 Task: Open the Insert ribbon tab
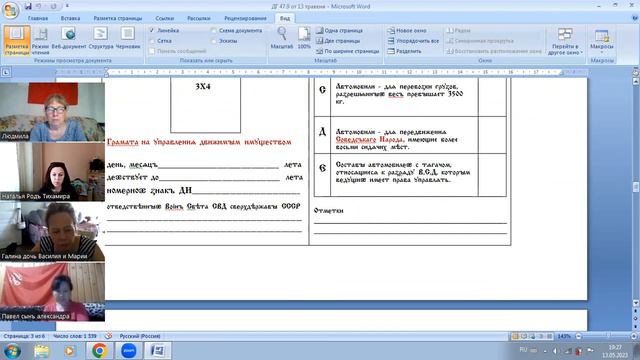pos(70,18)
